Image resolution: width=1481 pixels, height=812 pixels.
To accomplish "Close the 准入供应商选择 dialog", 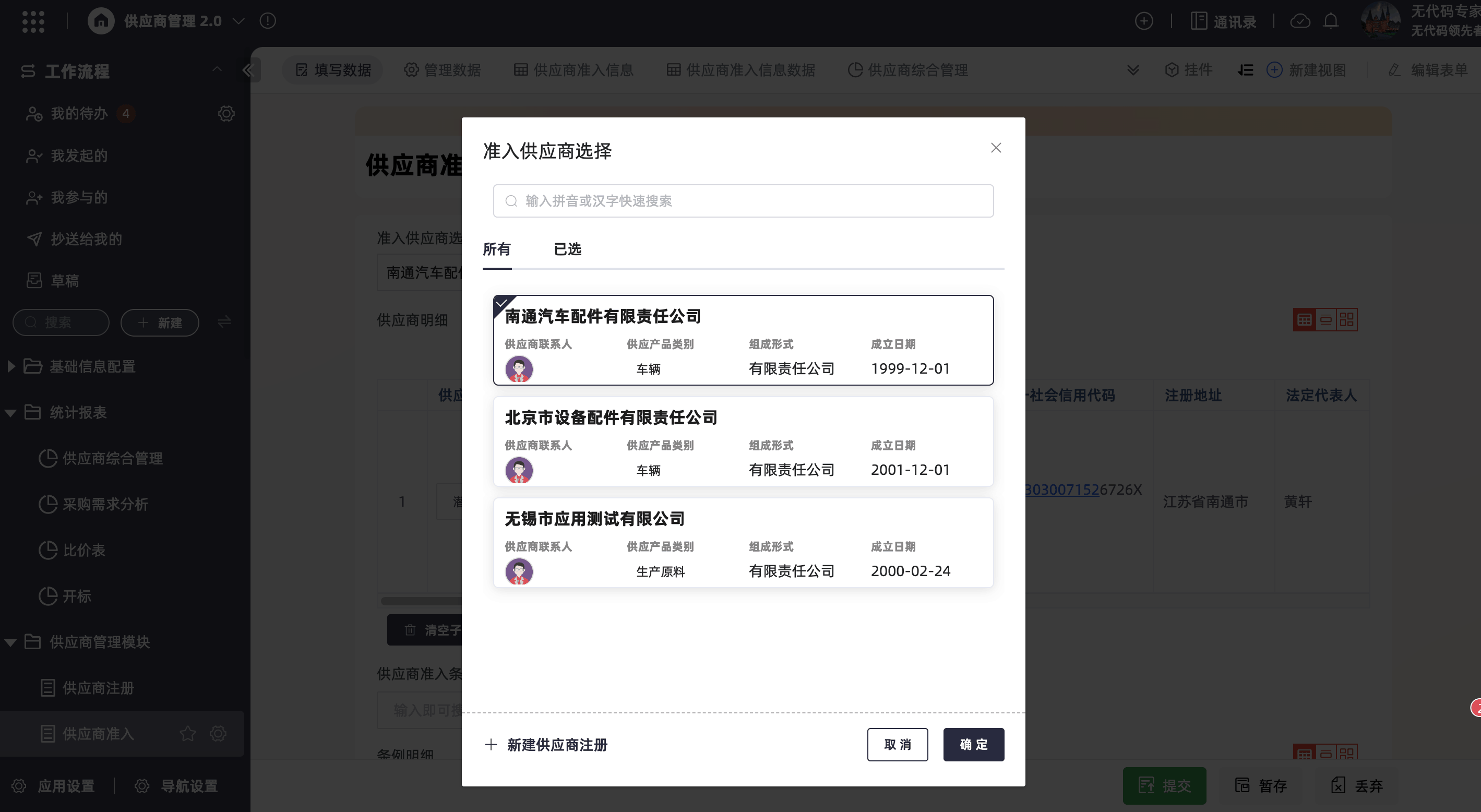I will [x=996, y=148].
